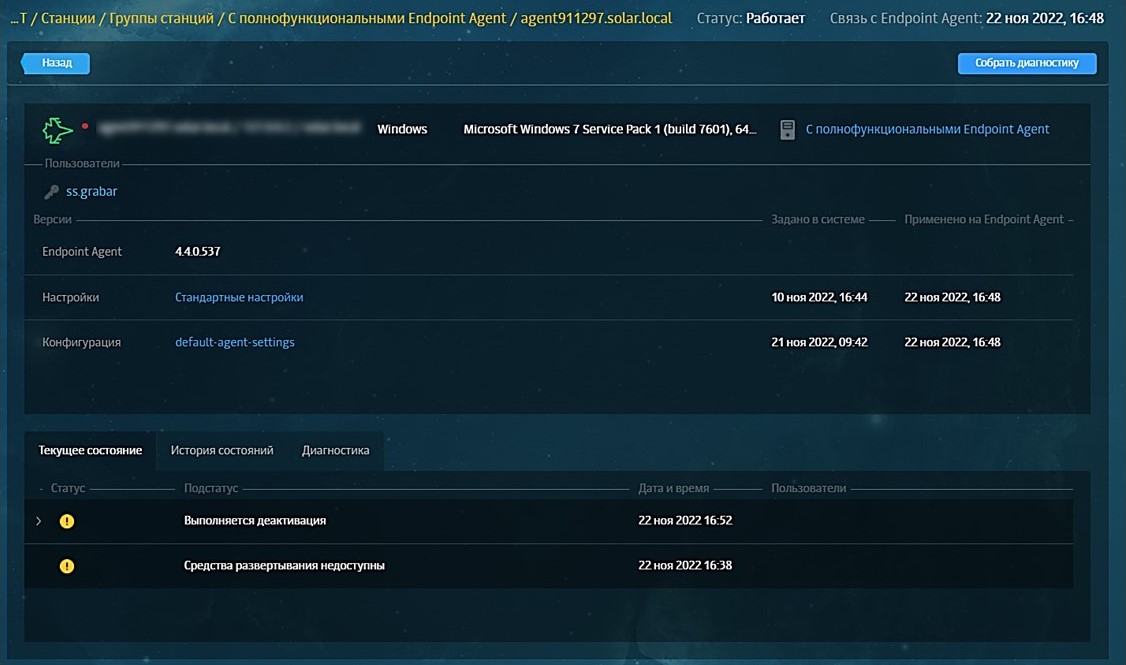Click the Windows OS label

pos(402,129)
